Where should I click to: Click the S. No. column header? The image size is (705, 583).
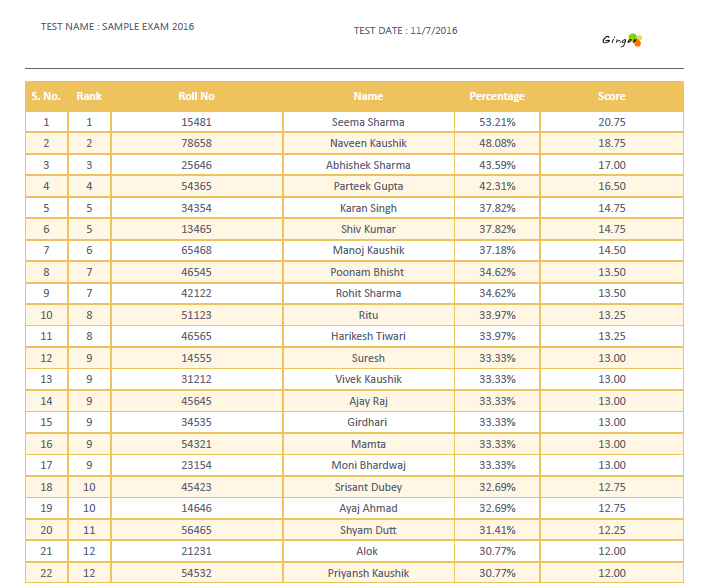(46, 97)
